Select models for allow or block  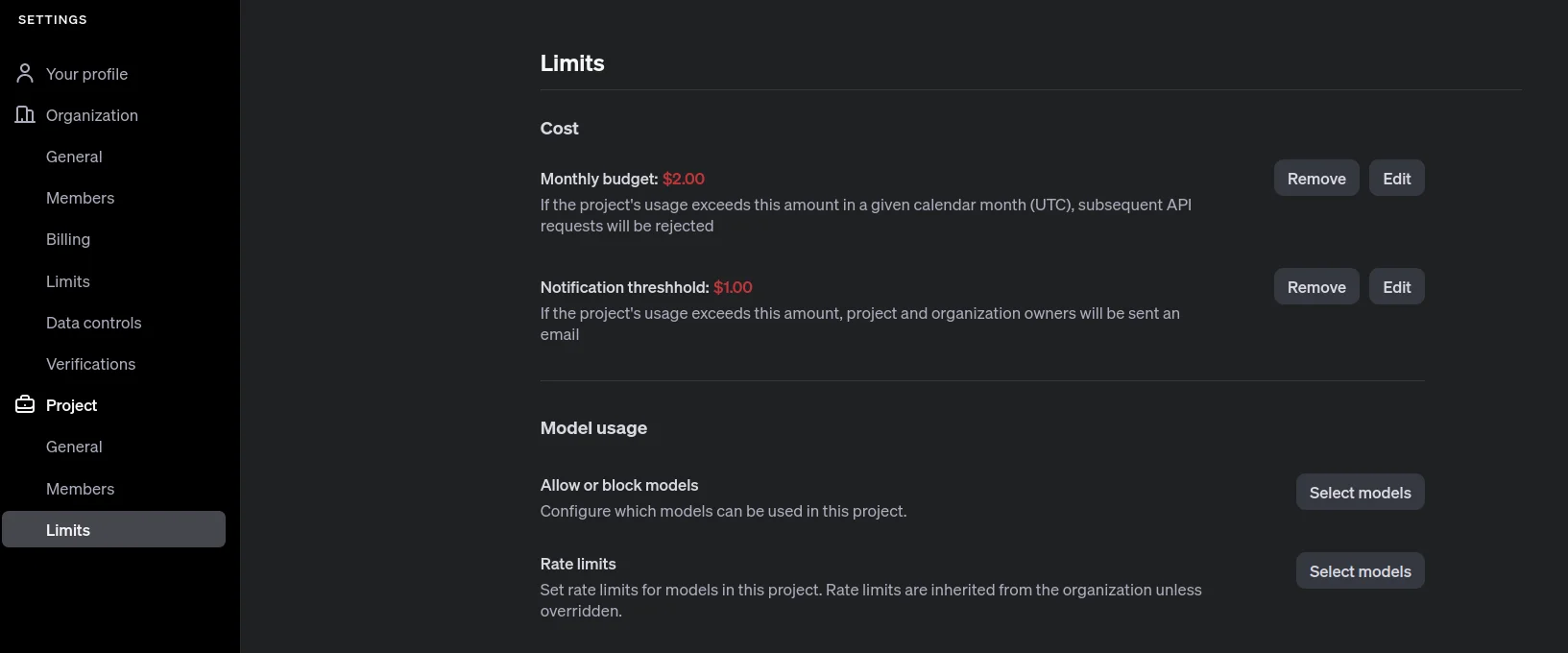pyautogui.click(x=1360, y=492)
